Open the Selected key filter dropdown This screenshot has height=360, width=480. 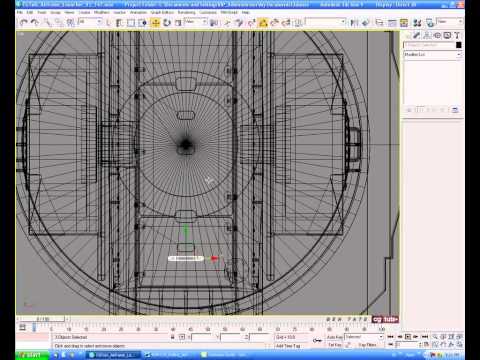coord(364,337)
